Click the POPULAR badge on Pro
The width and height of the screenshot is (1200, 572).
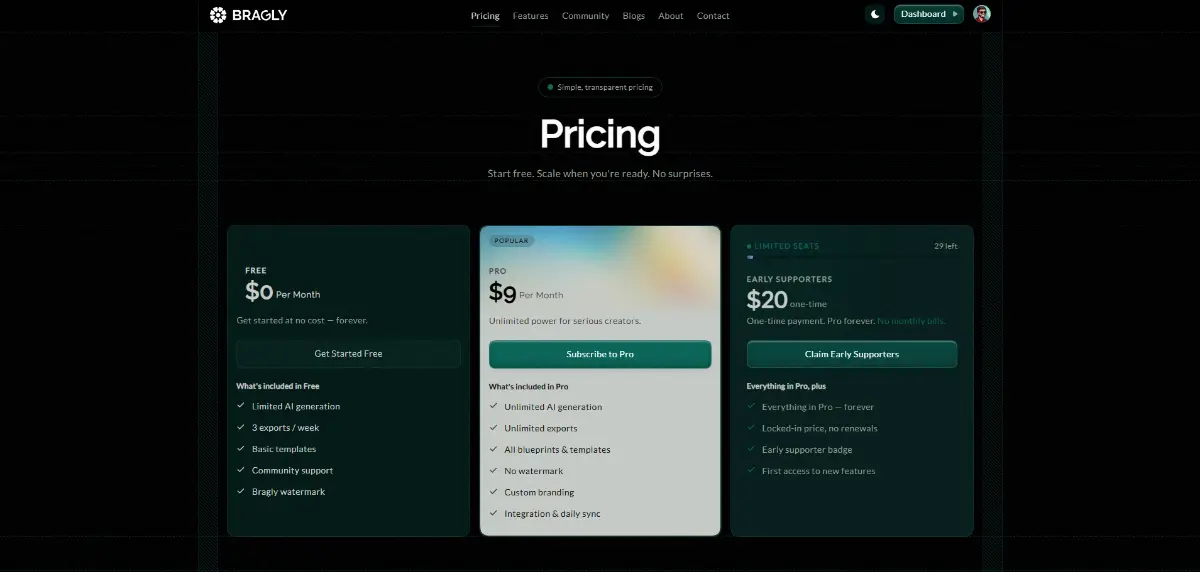pyautogui.click(x=512, y=241)
